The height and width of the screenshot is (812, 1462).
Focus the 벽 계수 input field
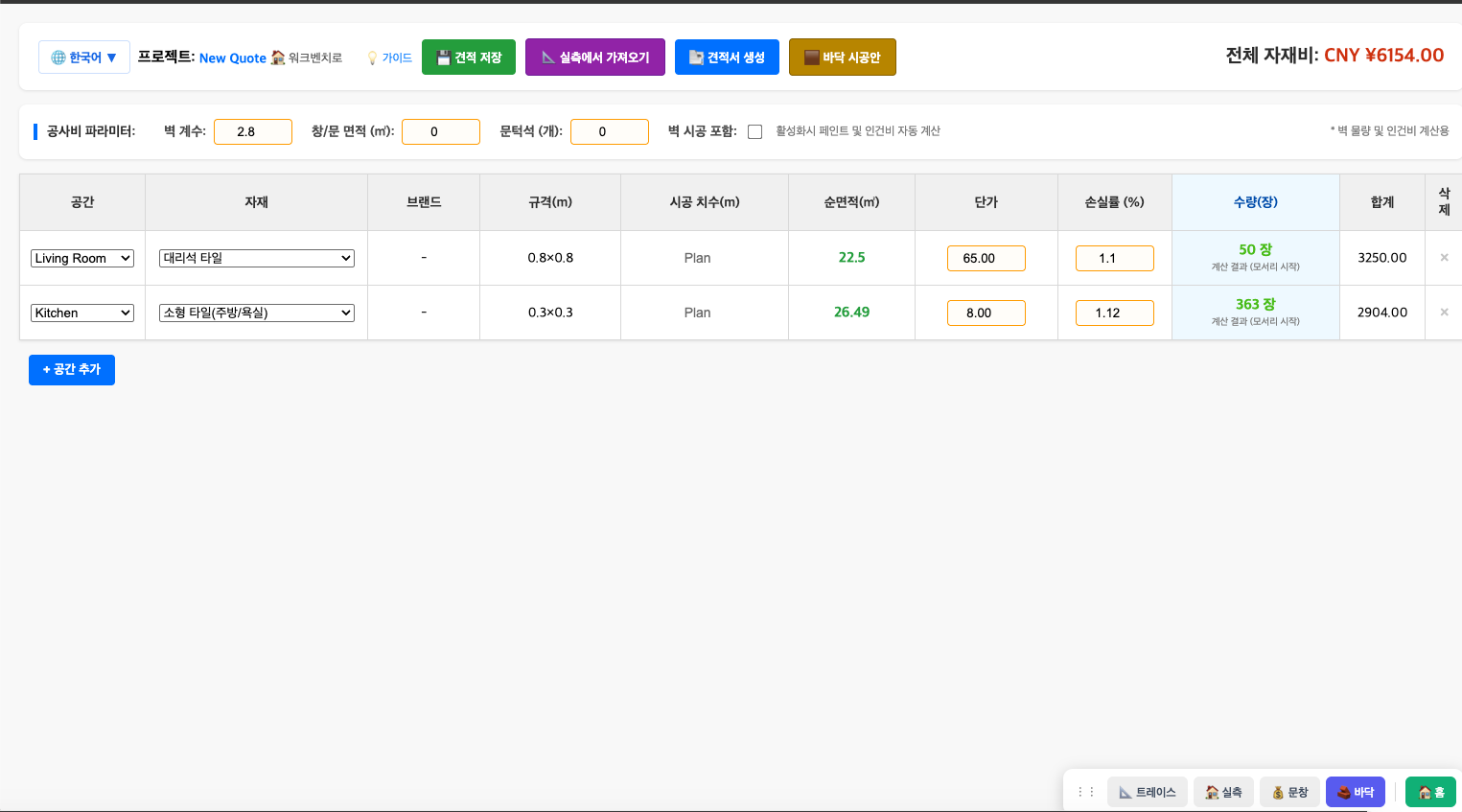click(253, 131)
